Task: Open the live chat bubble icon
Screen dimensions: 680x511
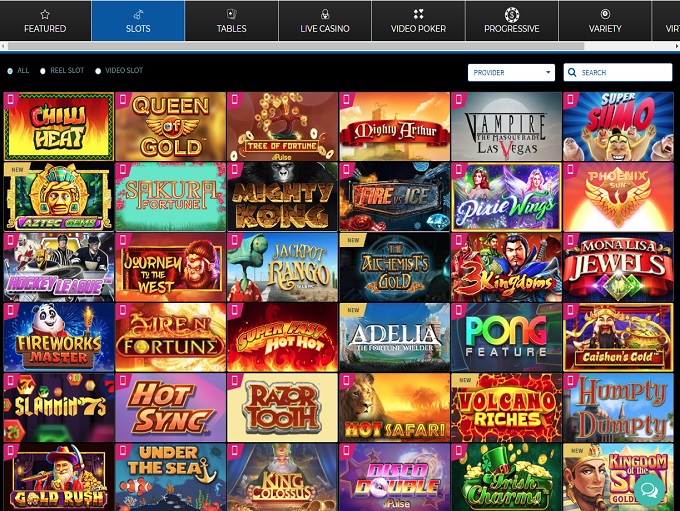Action: (x=648, y=489)
